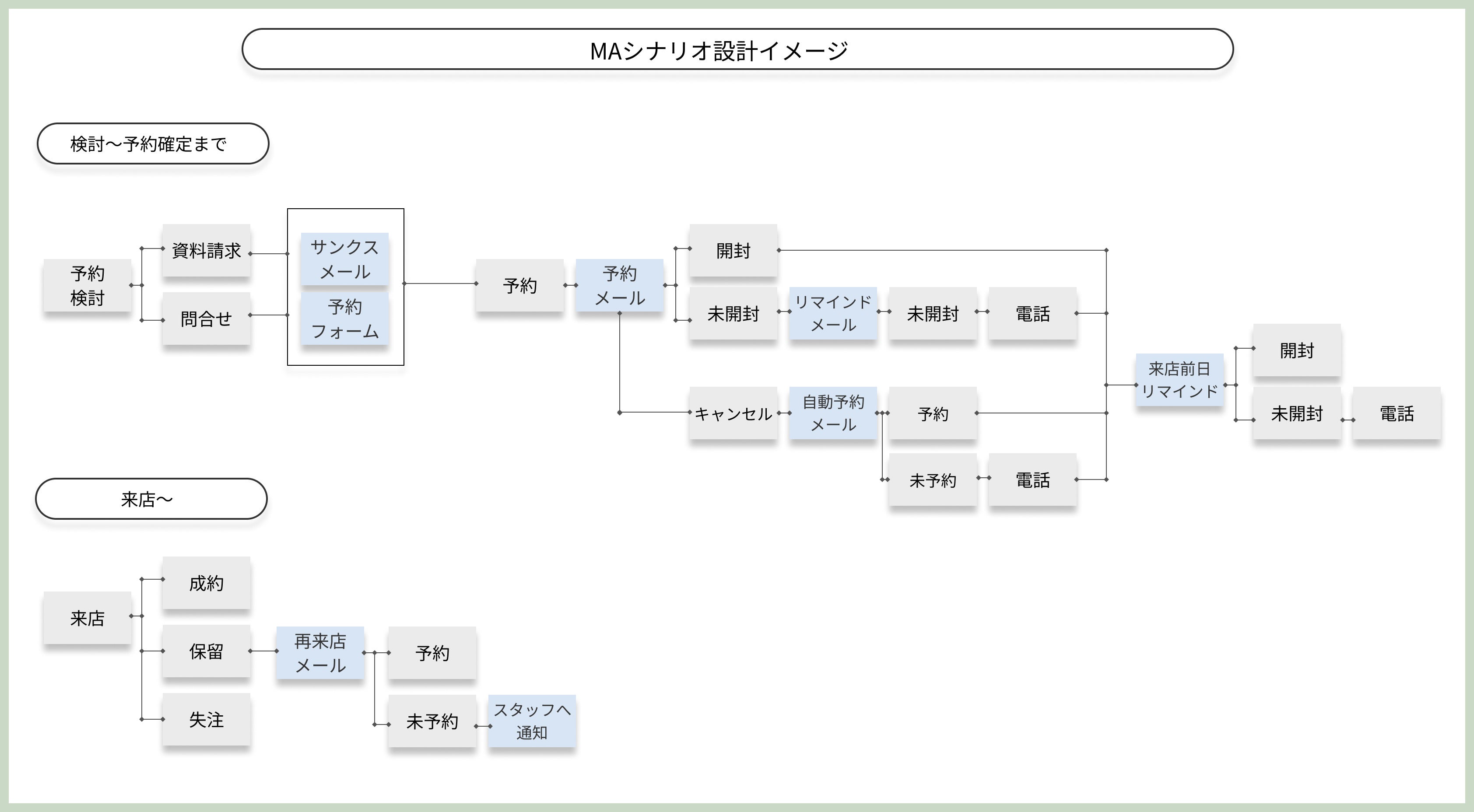Click the 予約フォーム blue node
Screen dimensions: 1474x812
pos(344,318)
